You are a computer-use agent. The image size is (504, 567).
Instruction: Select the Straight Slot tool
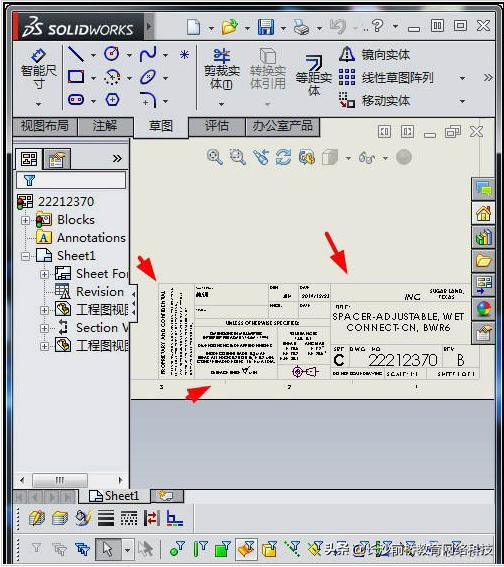(x=76, y=99)
